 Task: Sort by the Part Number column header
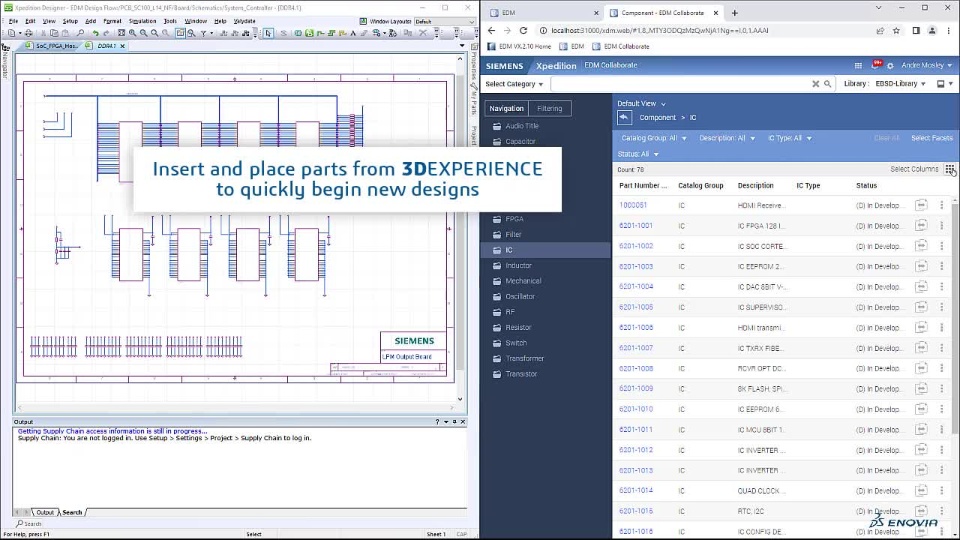643,186
